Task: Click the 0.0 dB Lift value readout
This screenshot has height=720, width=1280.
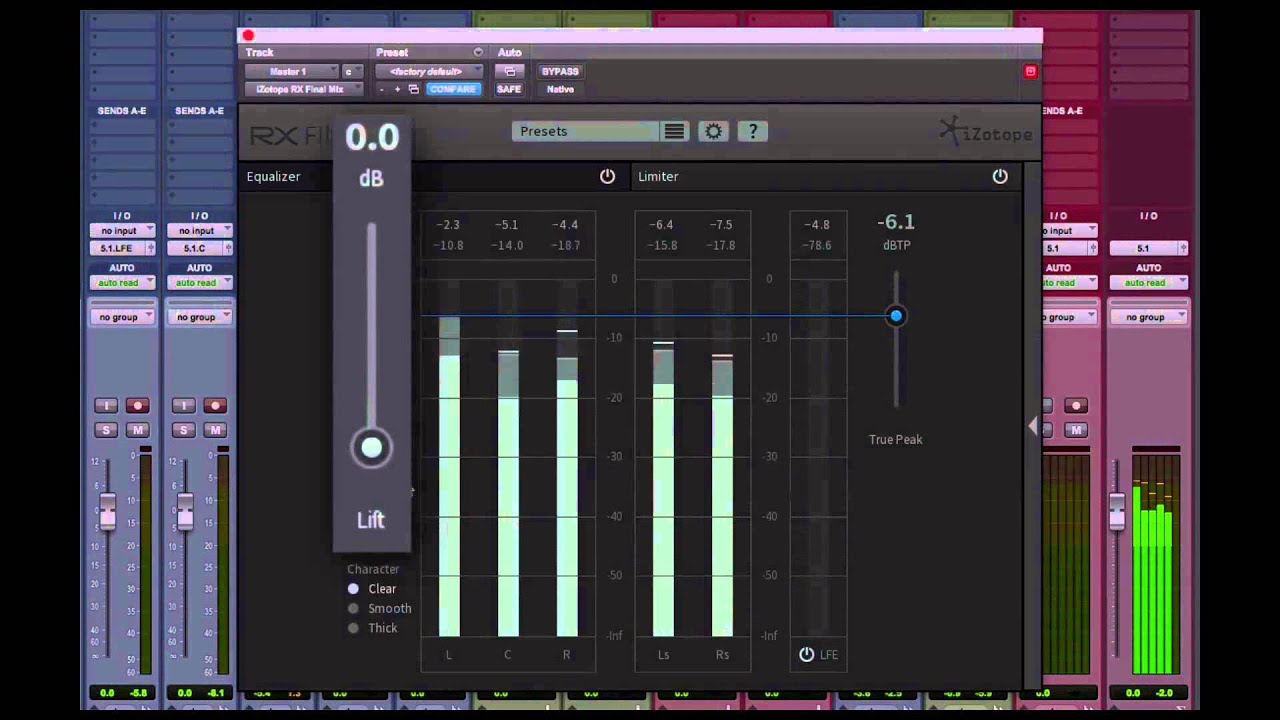Action: pos(372,137)
